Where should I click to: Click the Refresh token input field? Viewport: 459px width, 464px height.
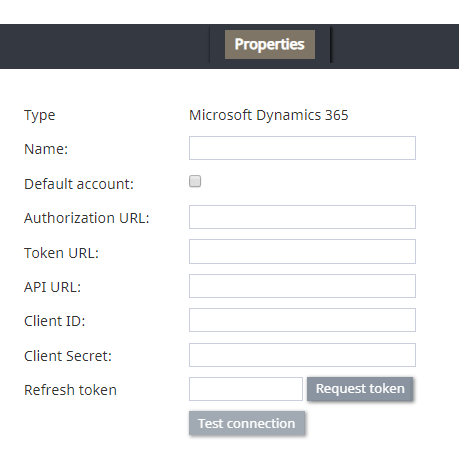tap(246, 389)
